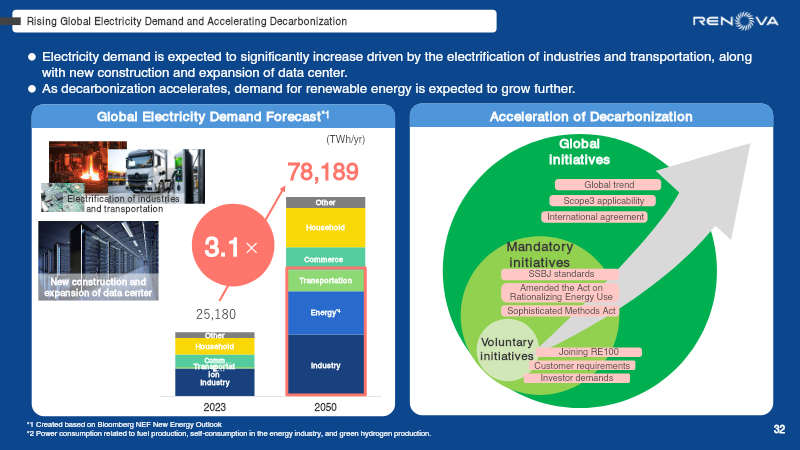
Task: Select the 2050 blue Energy bar segment
Action: coord(326,313)
